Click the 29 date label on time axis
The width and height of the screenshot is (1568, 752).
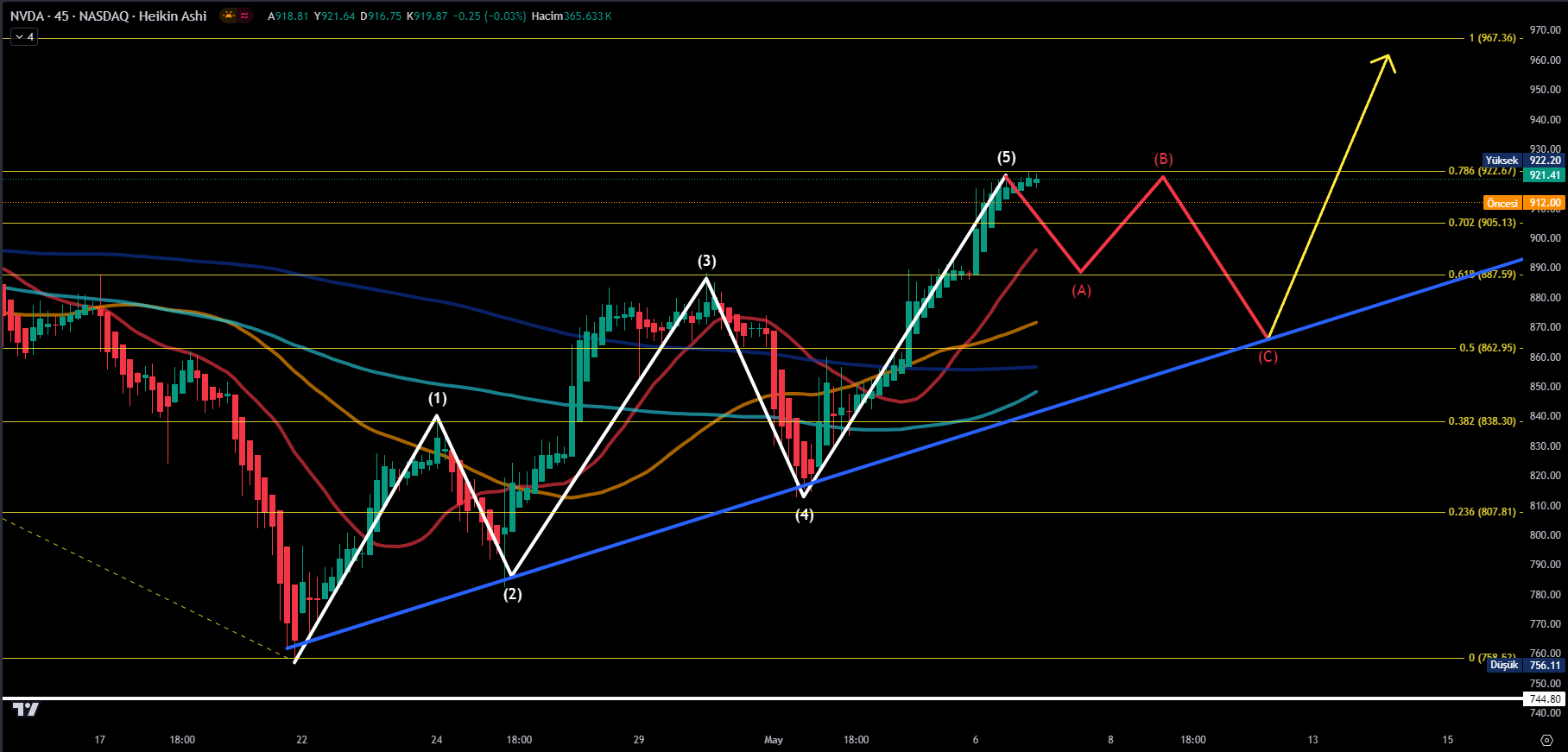click(x=639, y=740)
